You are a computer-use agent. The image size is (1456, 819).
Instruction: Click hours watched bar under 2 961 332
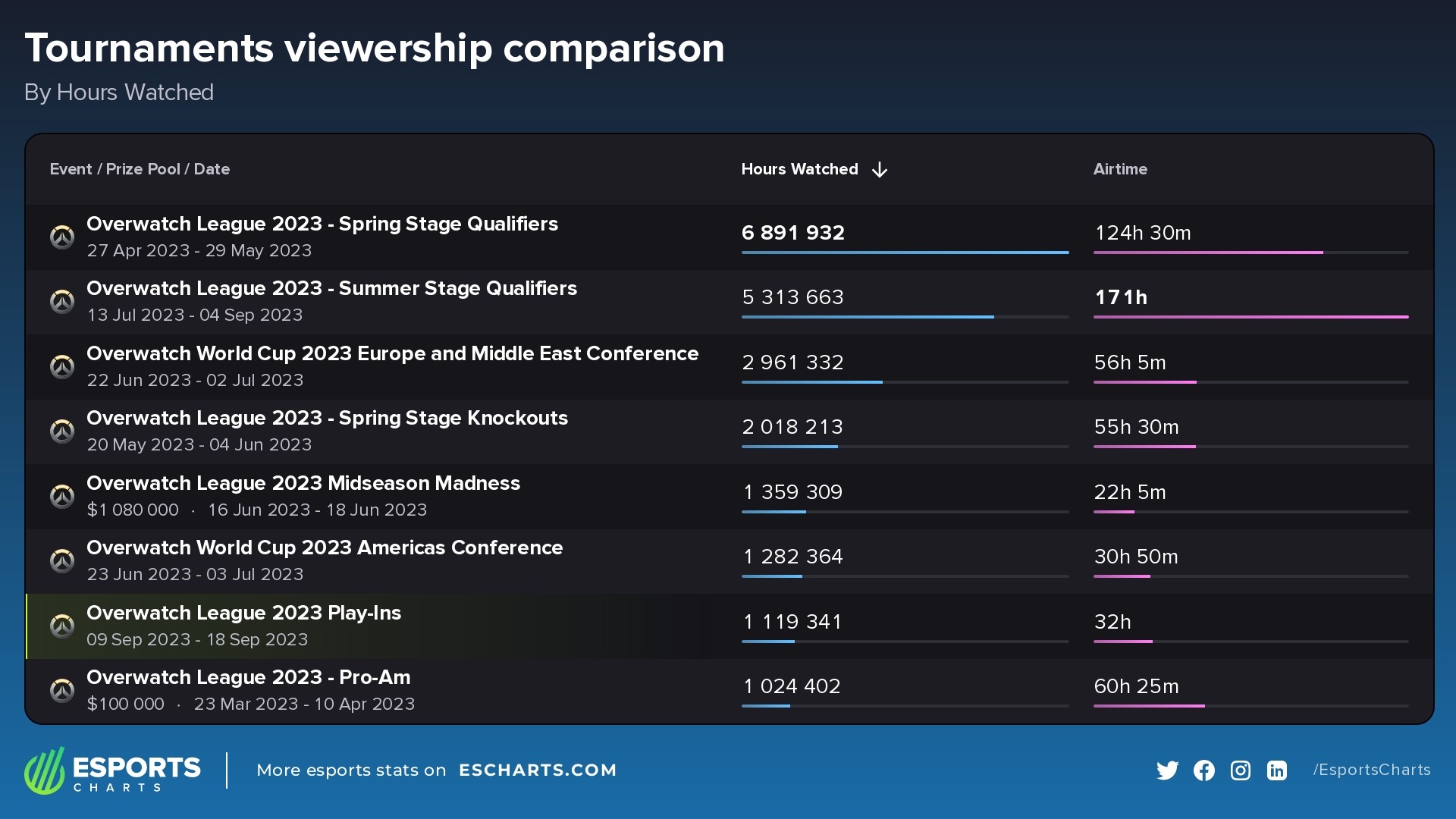click(905, 382)
